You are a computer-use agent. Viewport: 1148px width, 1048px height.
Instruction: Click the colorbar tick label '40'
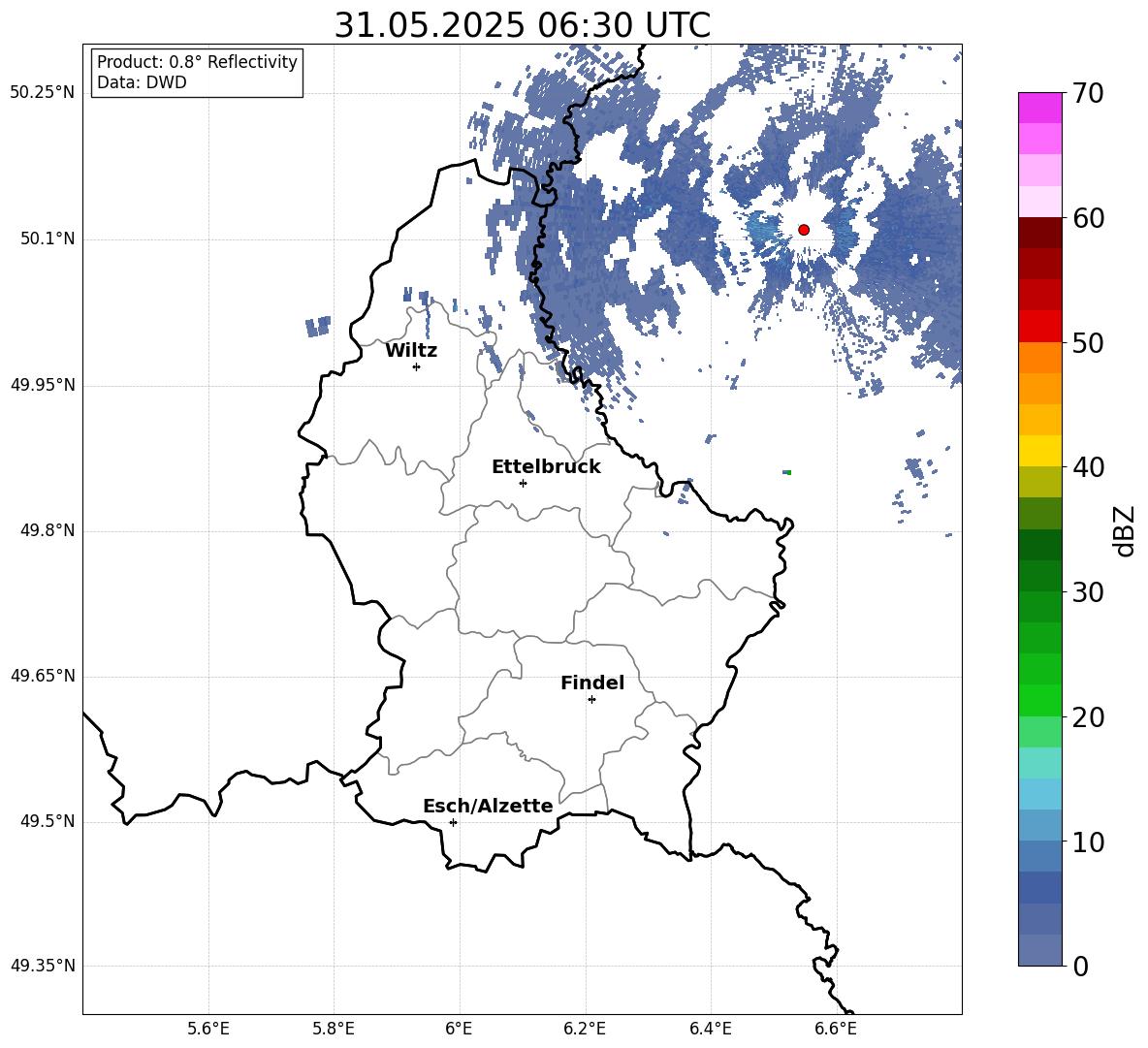1088,467
